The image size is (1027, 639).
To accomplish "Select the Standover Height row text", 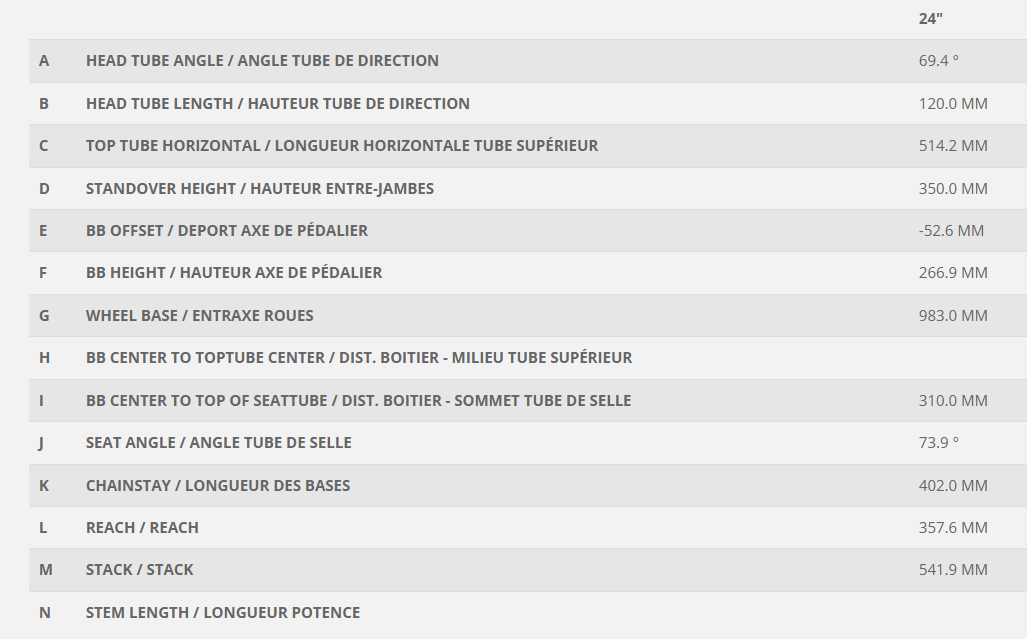I will pos(259,189).
